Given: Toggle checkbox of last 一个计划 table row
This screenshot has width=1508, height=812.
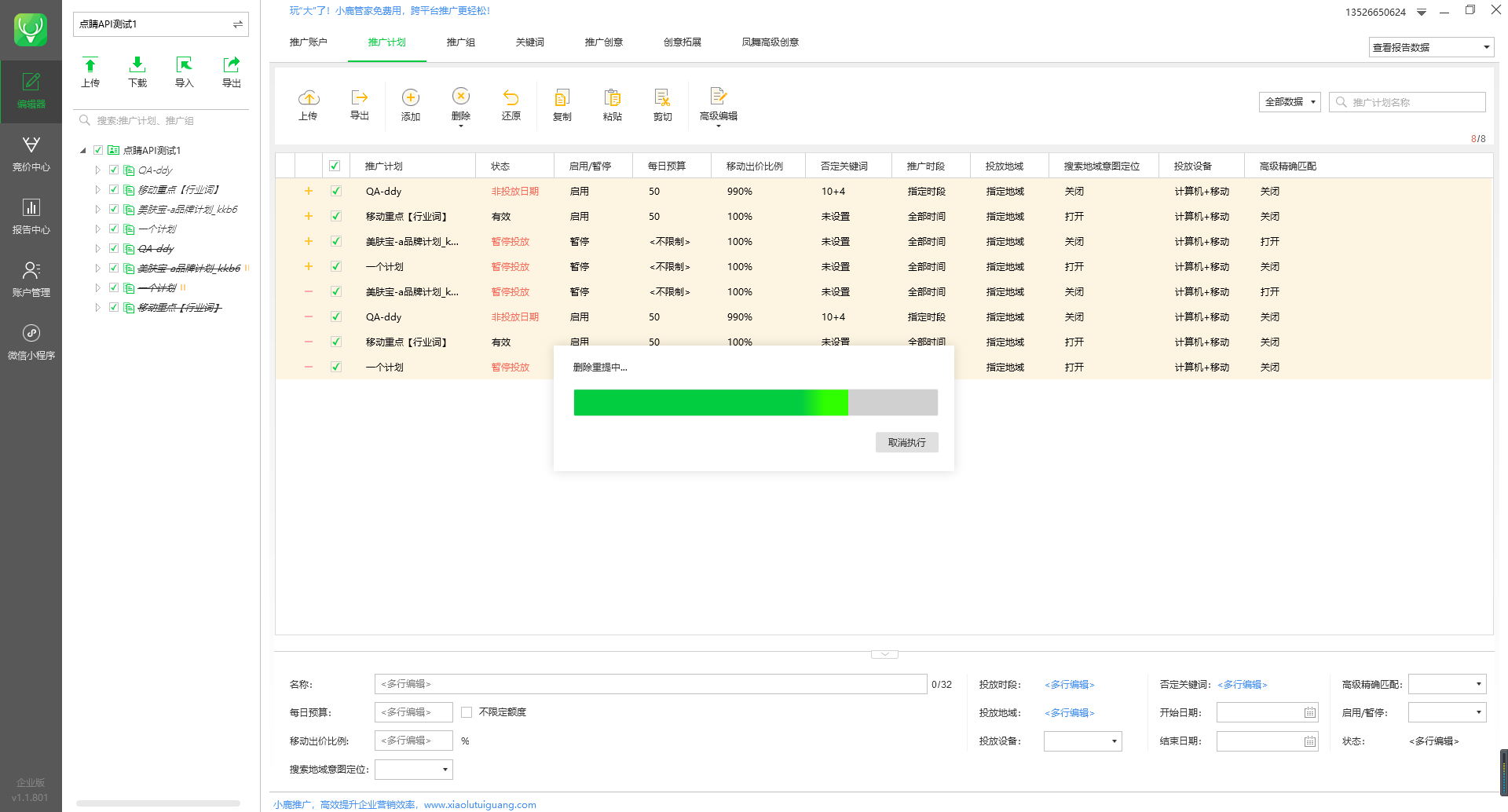Looking at the screenshot, I should click(336, 367).
